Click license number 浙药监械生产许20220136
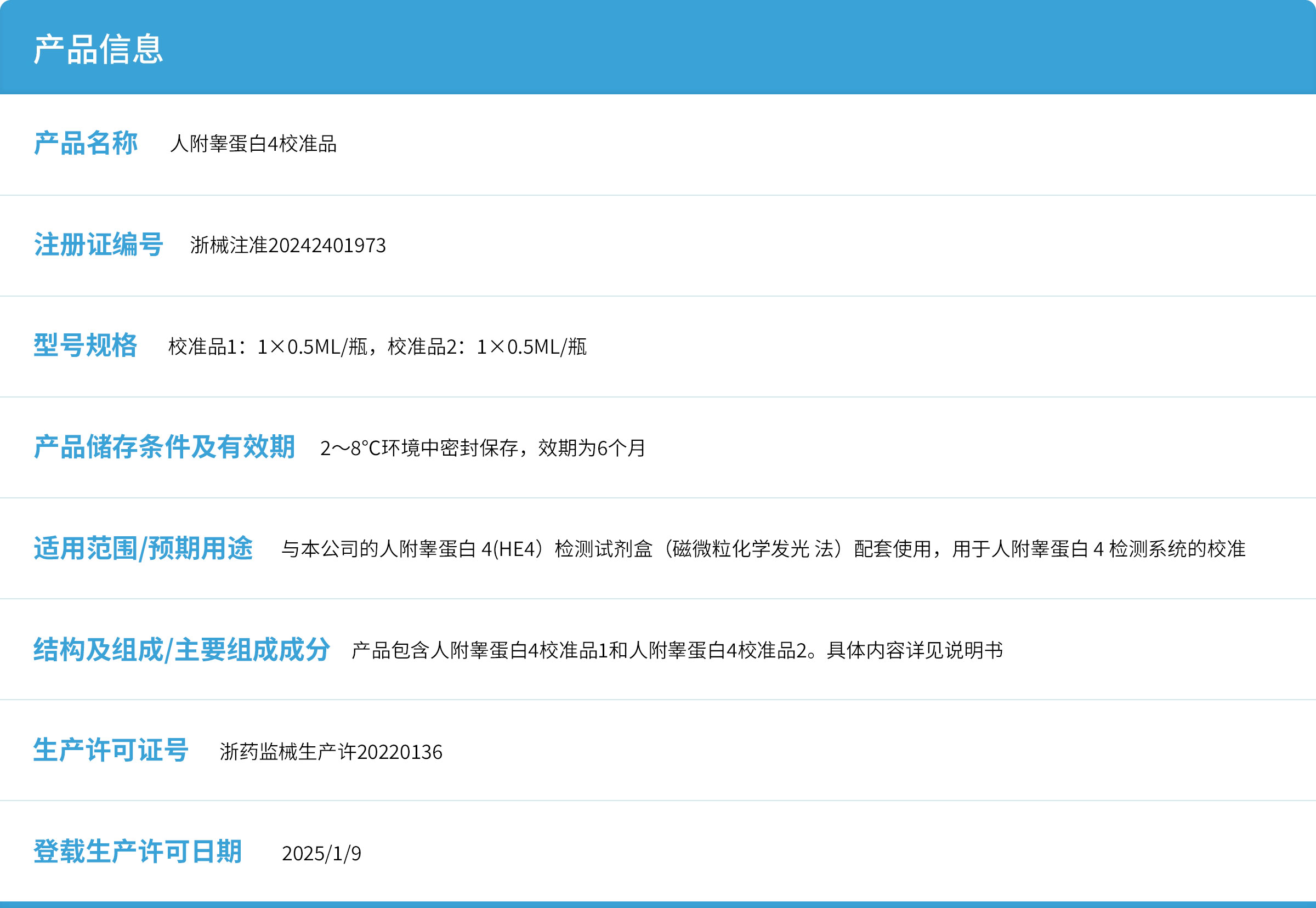1316x908 pixels. (x=331, y=752)
